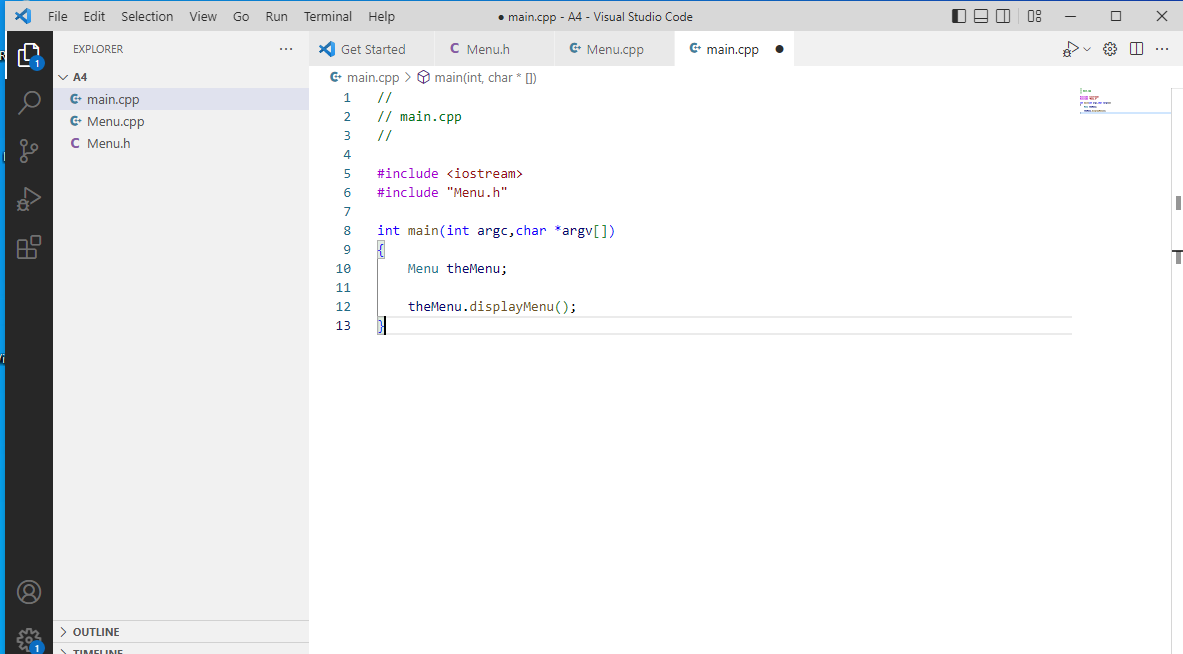Toggle the Secondary Side Bar layout button
Viewport: 1183px width, 654px height.
pyautogui.click(x=1003, y=16)
